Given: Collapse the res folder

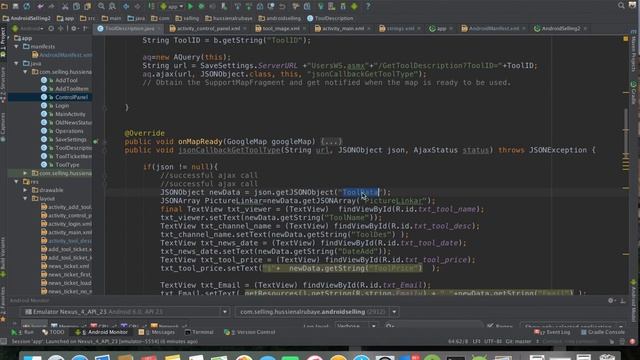Looking at the screenshot, I should coord(17,182).
